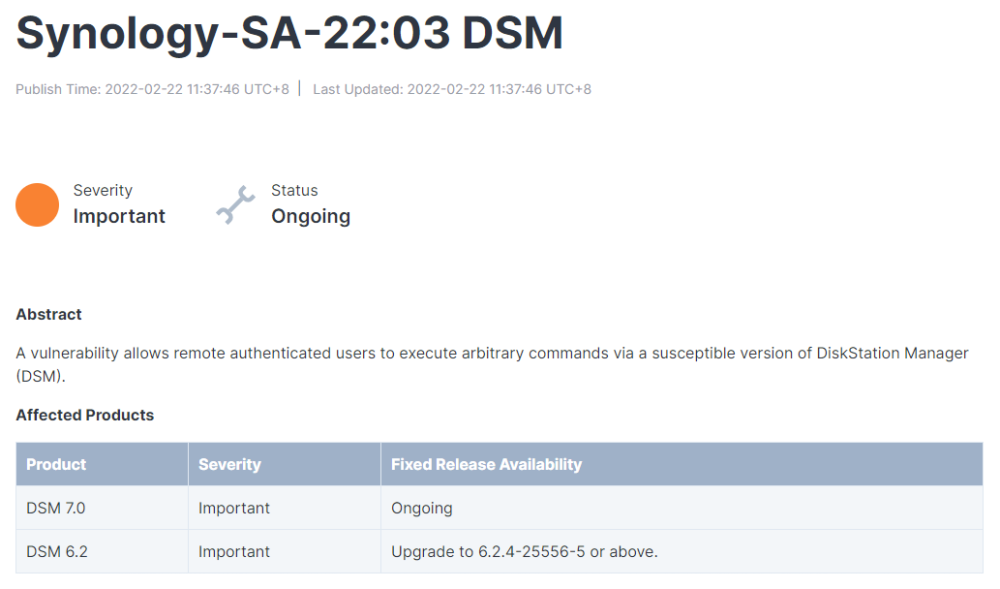Click the Upgrade to 6.2.4-25556-5 text
This screenshot has height=589, width=1000.
coord(524,551)
